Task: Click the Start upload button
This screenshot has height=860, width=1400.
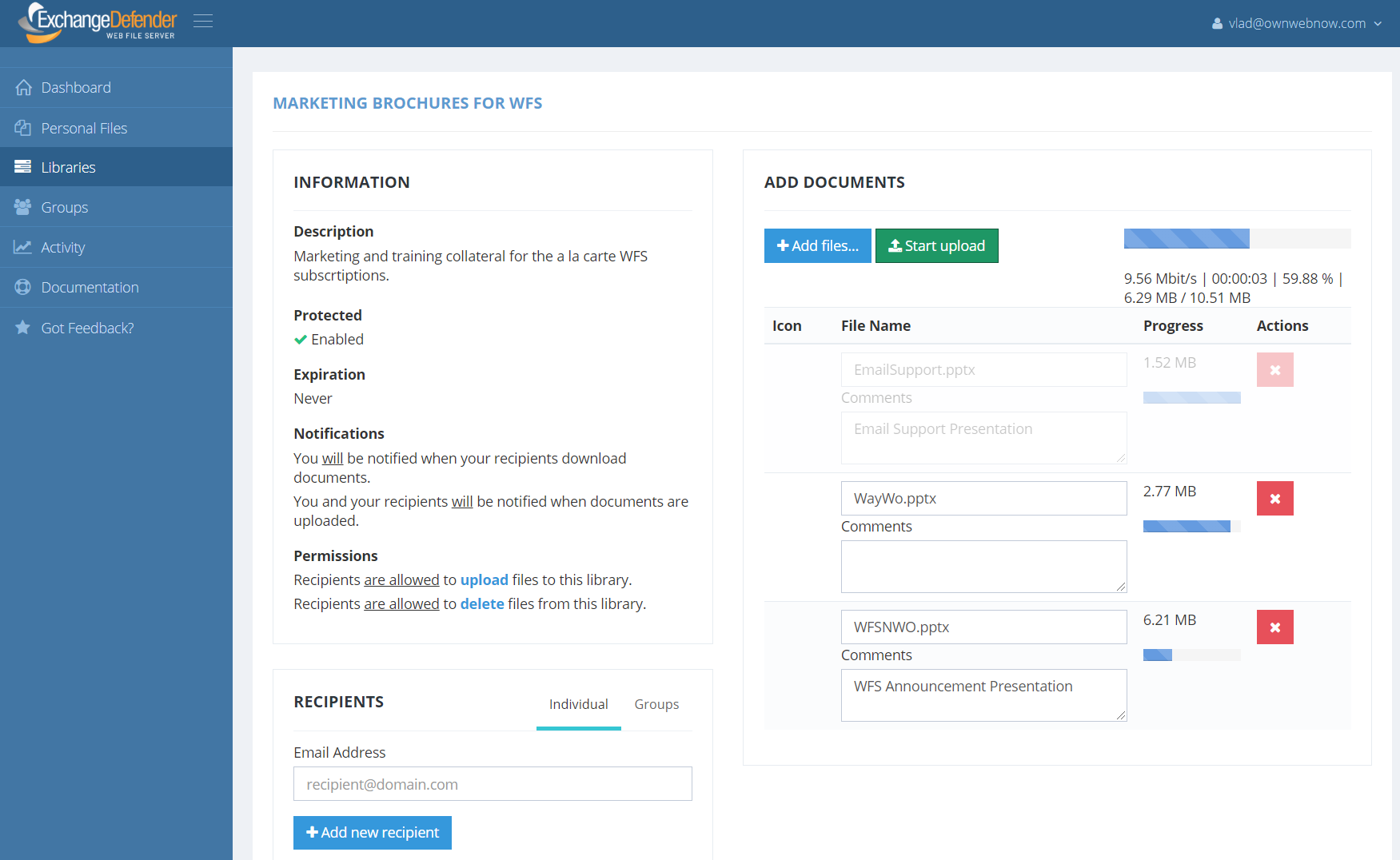Action: (936, 245)
